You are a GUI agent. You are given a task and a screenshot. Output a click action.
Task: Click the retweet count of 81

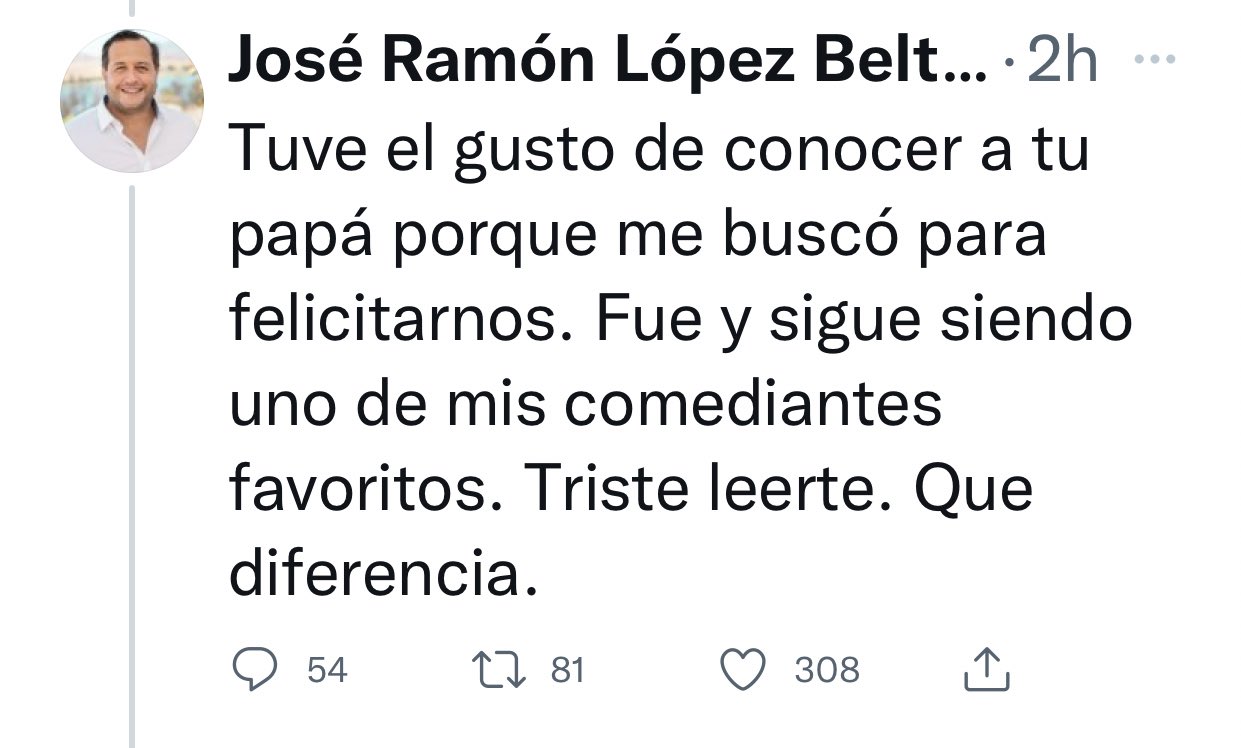click(x=567, y=669)
